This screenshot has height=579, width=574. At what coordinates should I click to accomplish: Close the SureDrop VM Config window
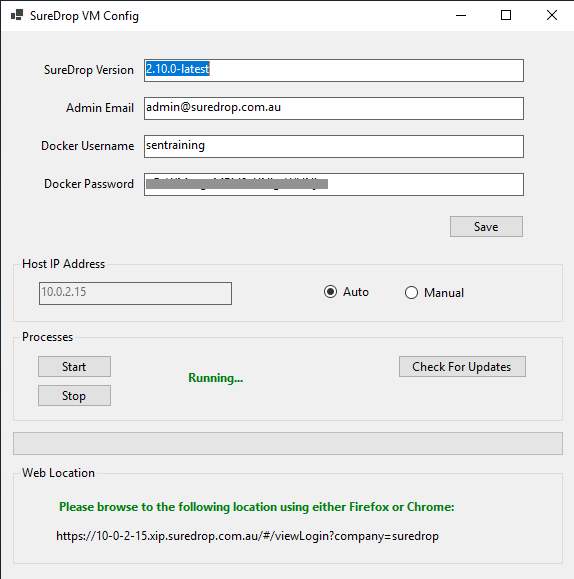click(551, 16)
